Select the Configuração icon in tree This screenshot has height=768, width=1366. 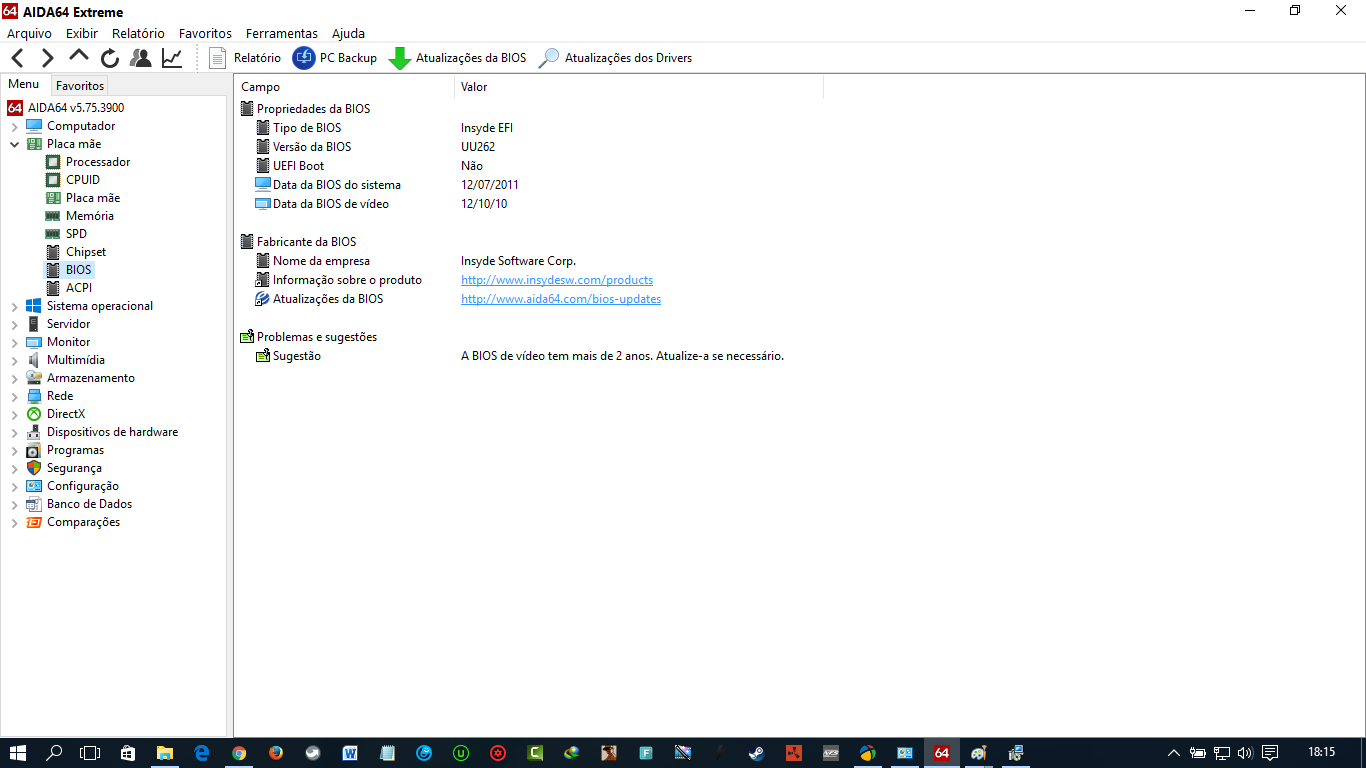34,486
